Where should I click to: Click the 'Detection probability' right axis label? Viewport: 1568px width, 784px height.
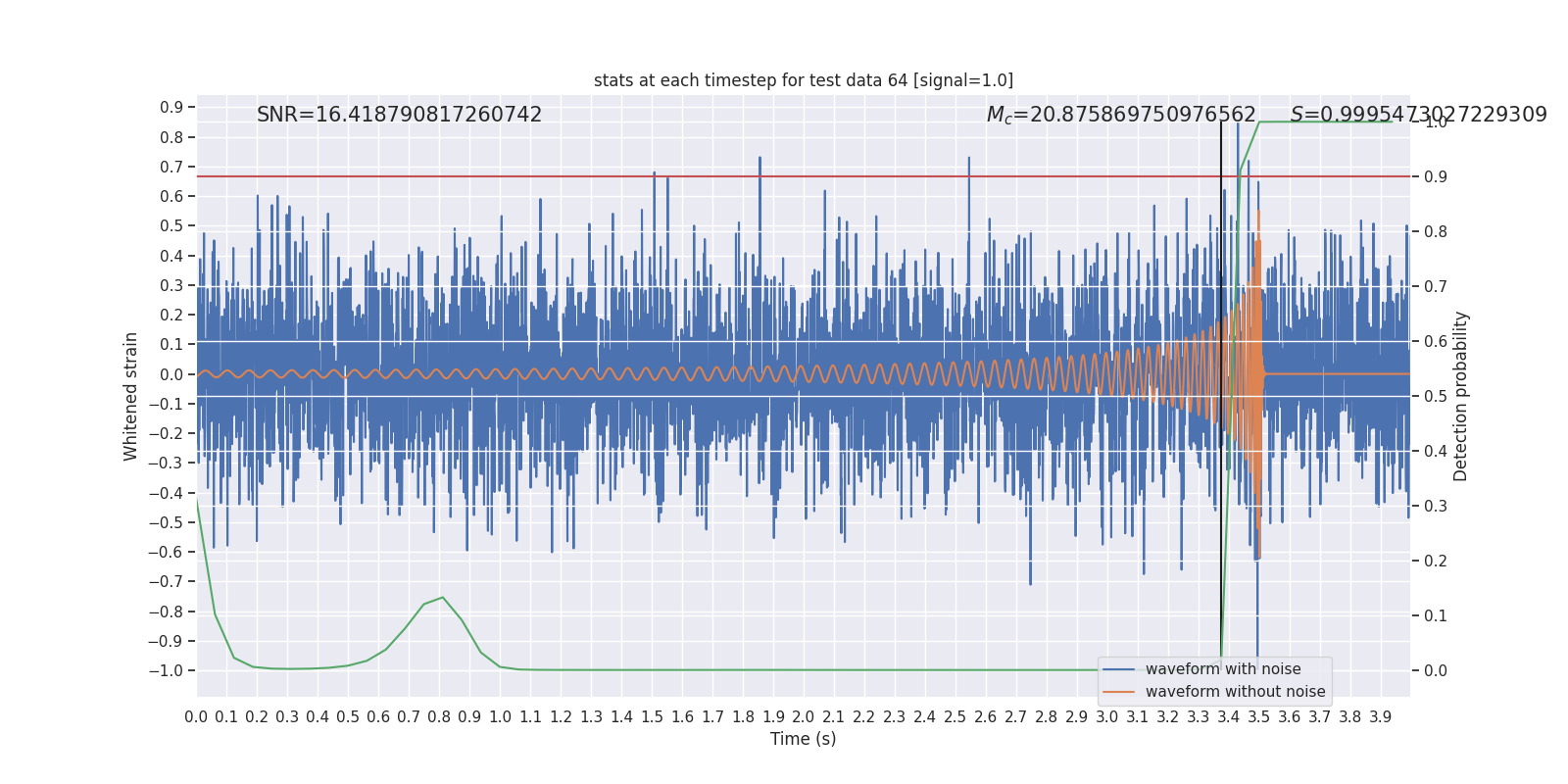click(1461, 396)
